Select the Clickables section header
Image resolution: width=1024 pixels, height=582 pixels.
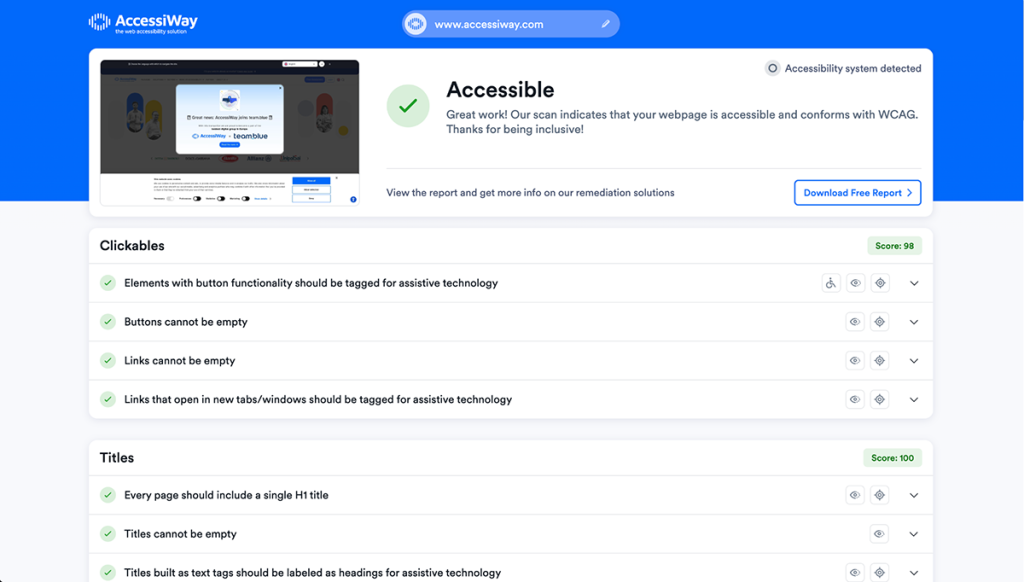131,245
